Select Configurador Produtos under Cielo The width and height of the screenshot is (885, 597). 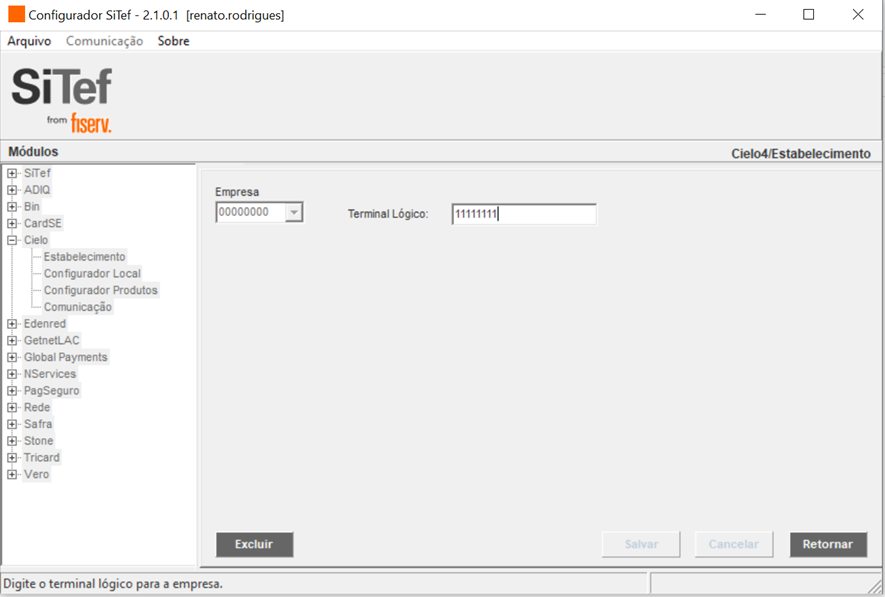(100, 290)
